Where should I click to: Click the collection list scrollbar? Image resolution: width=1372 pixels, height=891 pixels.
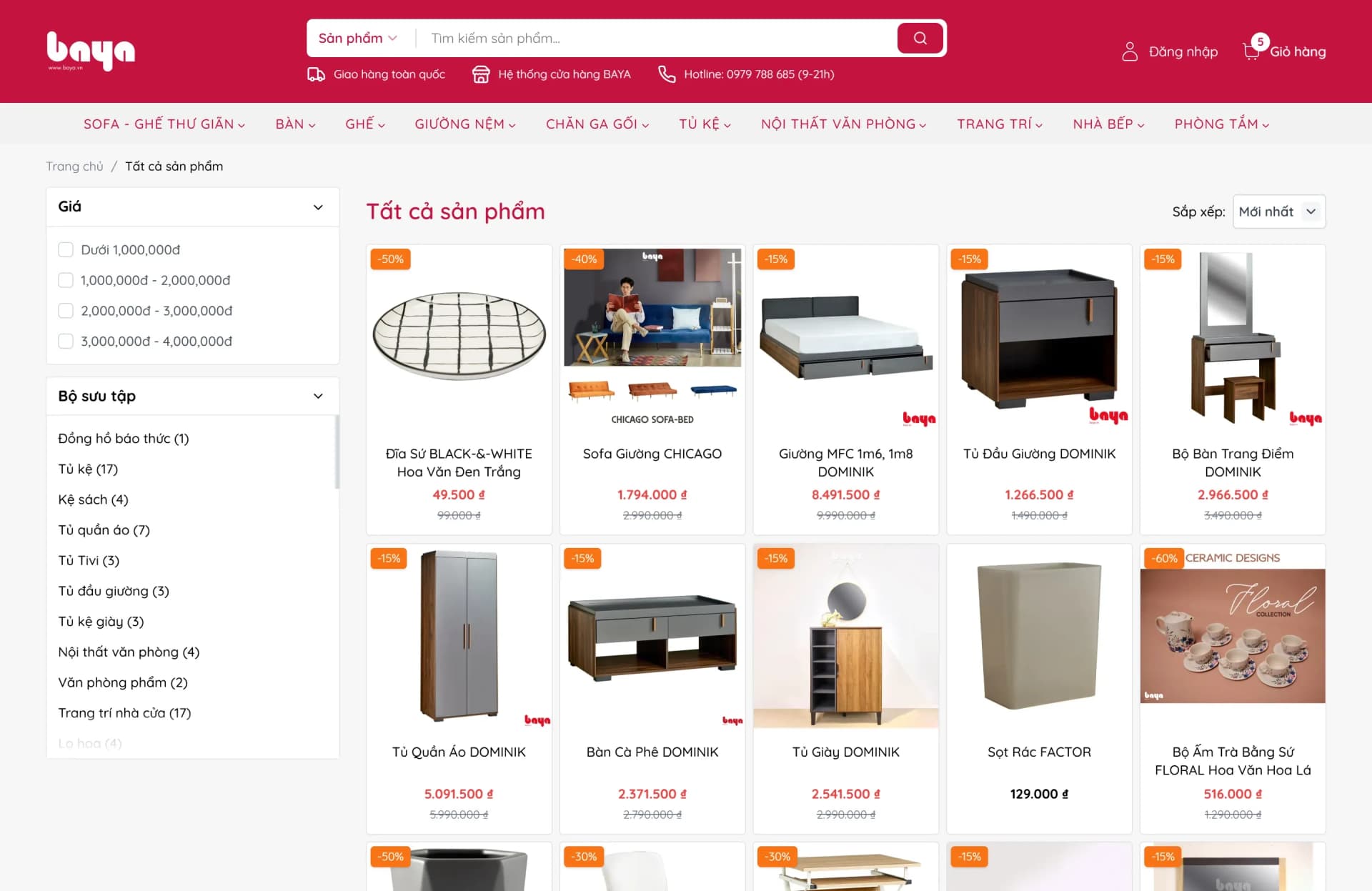click(337, 454)
